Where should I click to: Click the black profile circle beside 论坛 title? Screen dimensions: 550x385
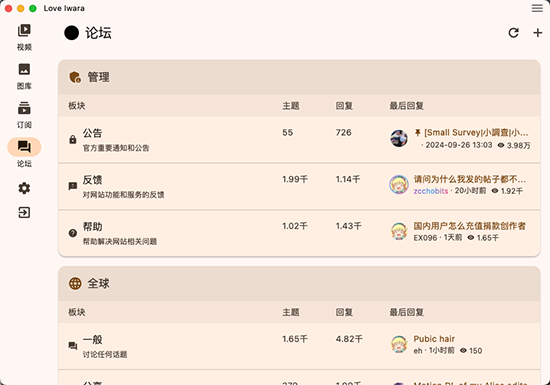point(72,33)
